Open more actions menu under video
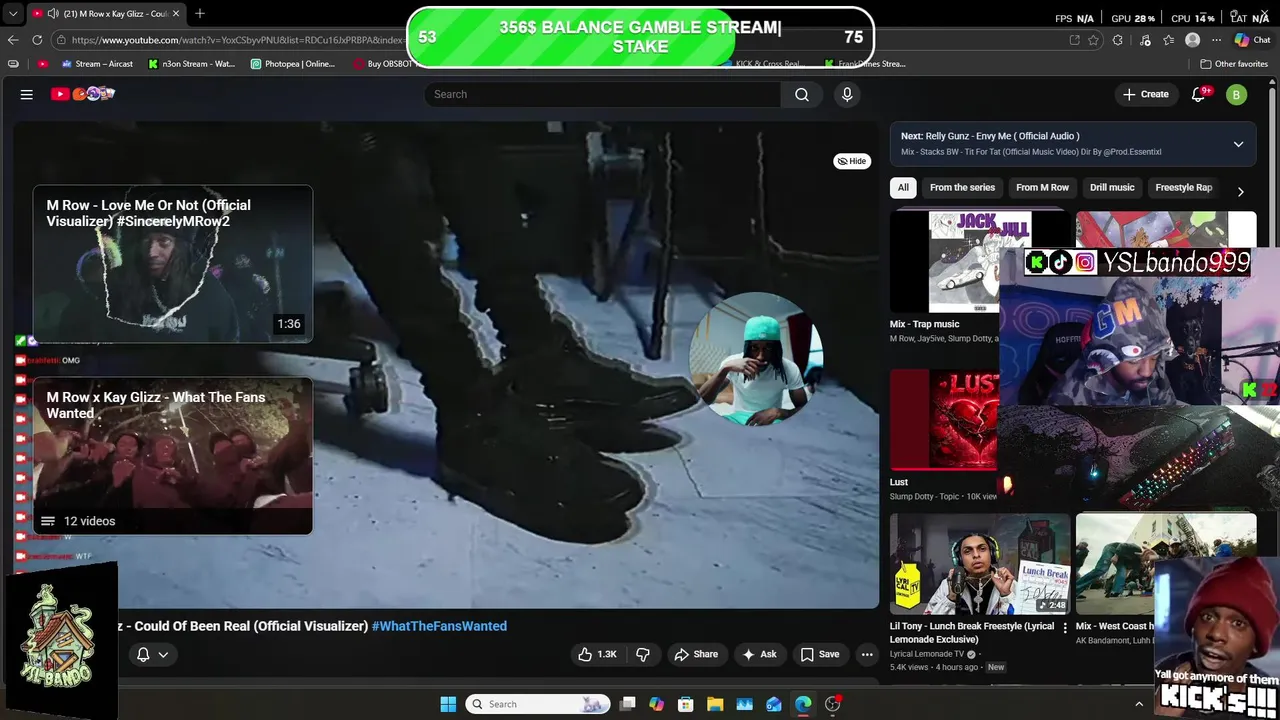Screen dimensions: 1280x720 pos(867,654)
